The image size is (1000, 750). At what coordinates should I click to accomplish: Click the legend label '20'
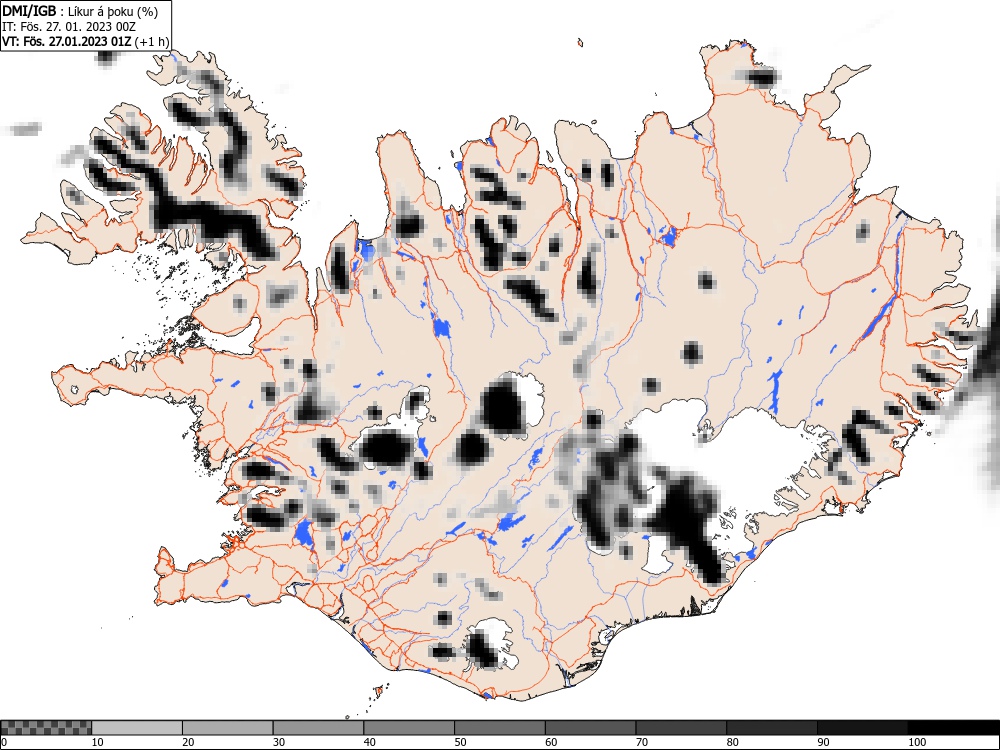coord(188,742)
